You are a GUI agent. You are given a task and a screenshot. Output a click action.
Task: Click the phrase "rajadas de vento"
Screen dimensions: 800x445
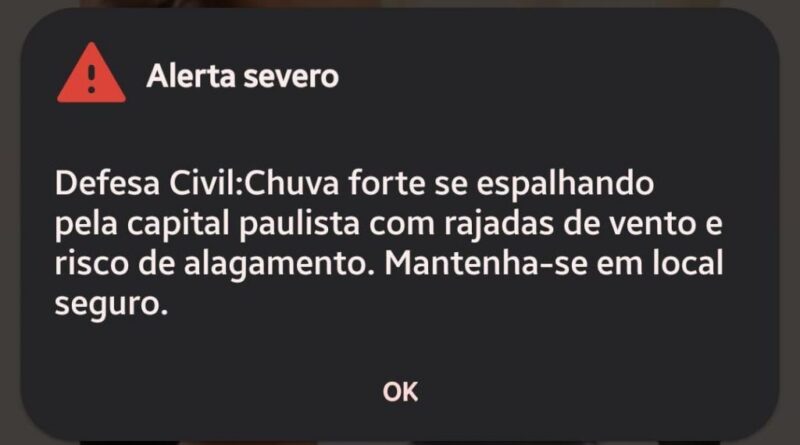570,225
